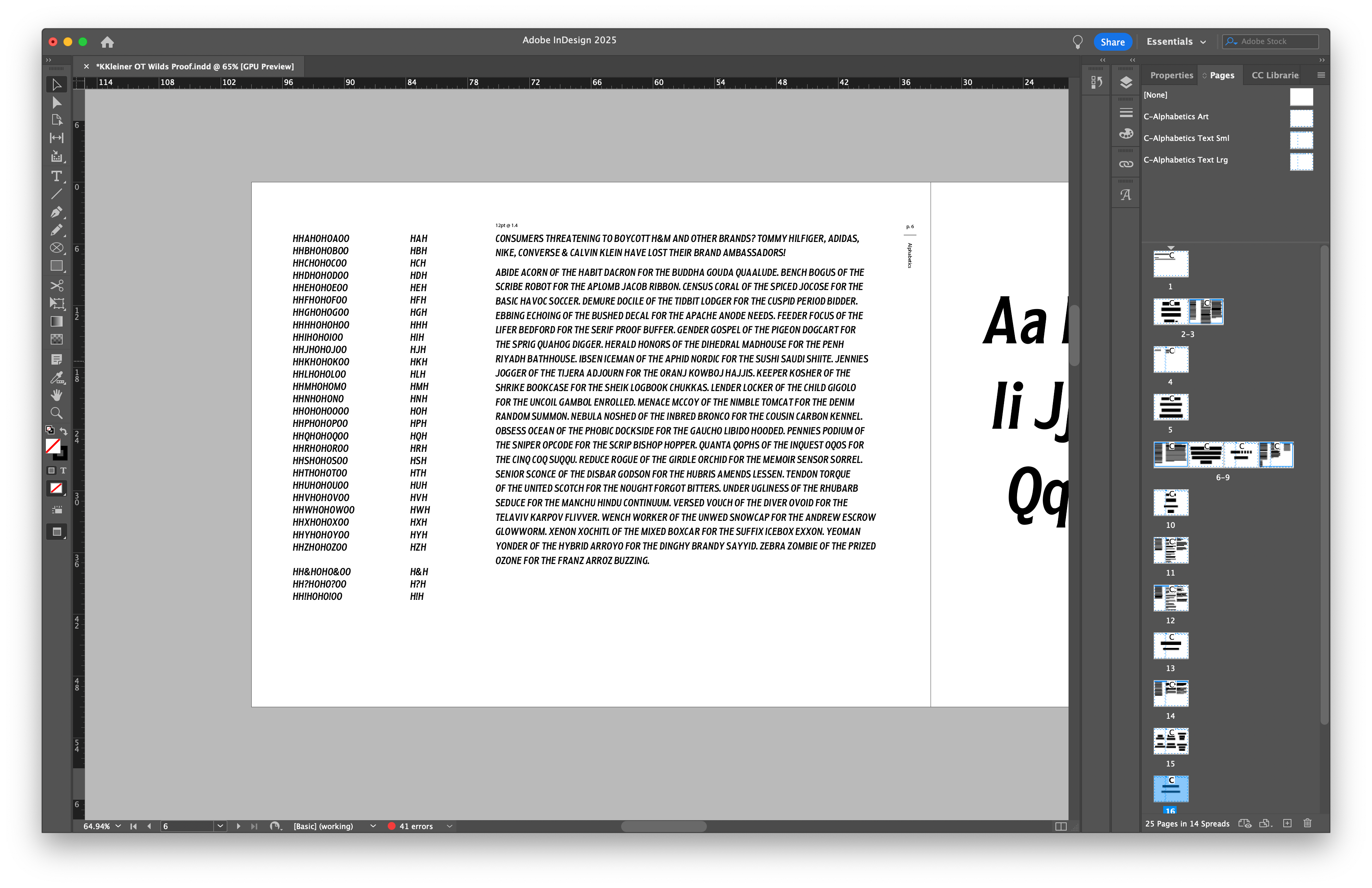Select the Rectangle tool
Image resolution: width=1372 pixels, height=888 pixels.
click(57, 266)
